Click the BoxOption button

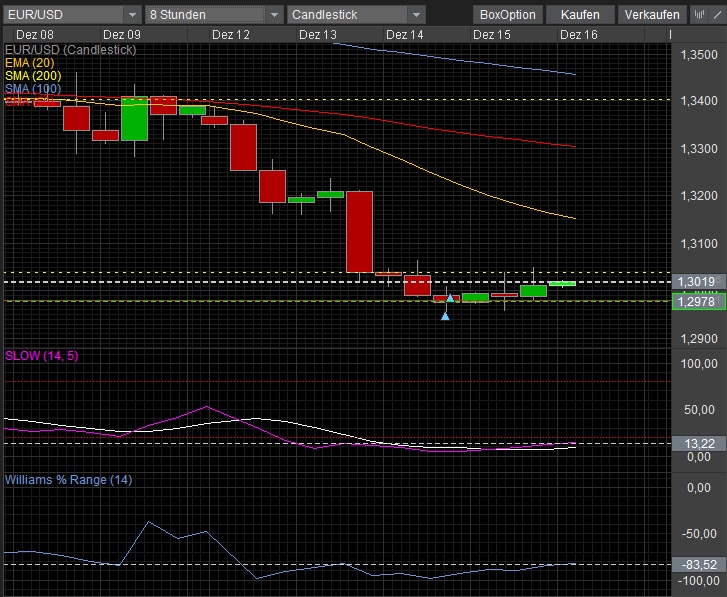click(508, 15)
